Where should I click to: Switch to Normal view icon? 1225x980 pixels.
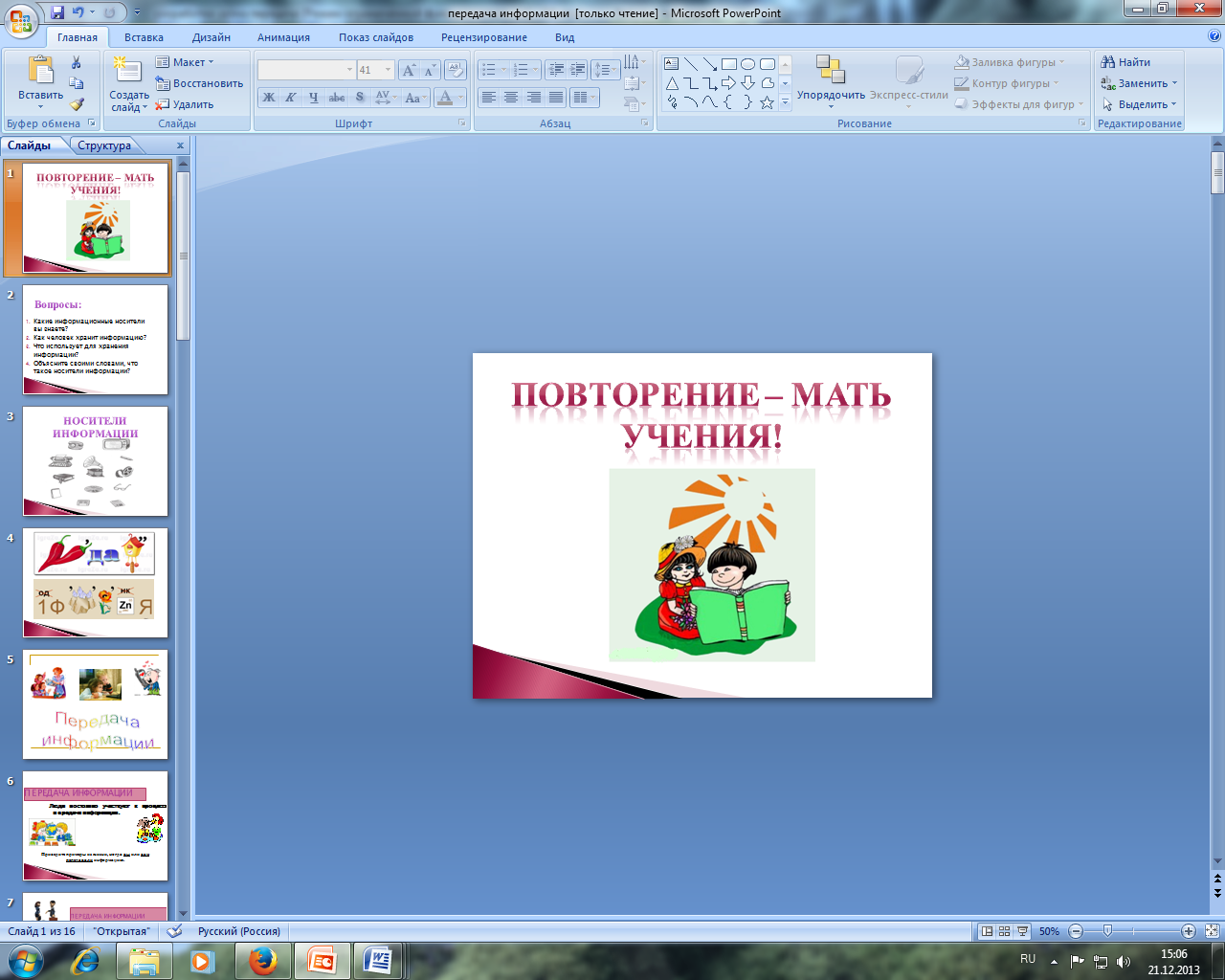987,931
